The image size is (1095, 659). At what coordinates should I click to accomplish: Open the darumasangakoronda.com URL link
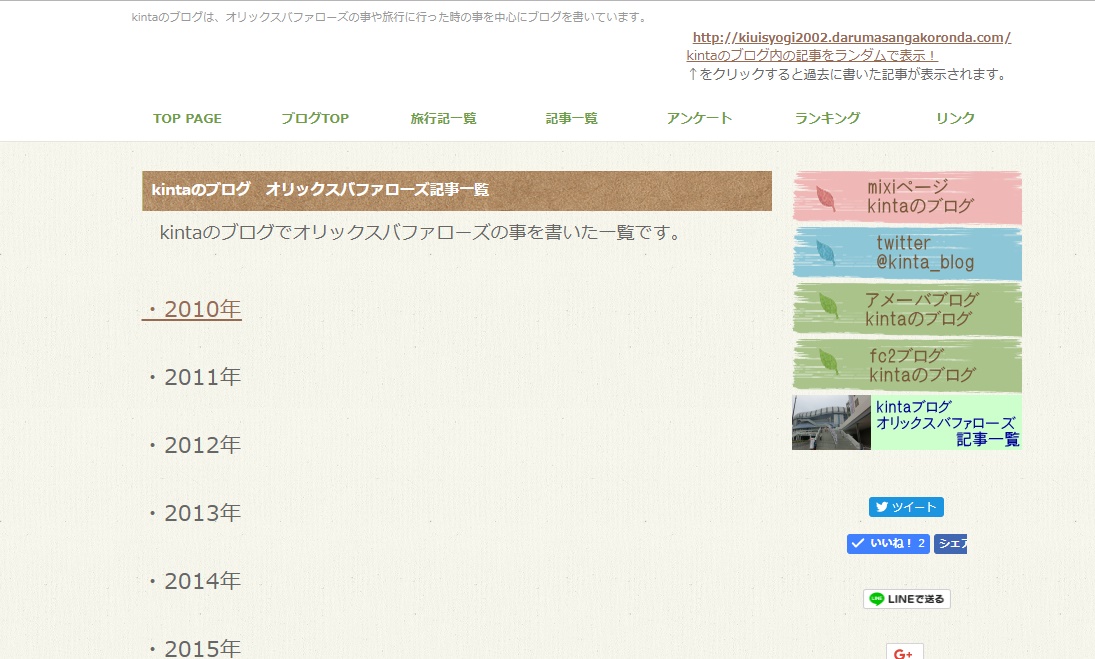[851, 38]
